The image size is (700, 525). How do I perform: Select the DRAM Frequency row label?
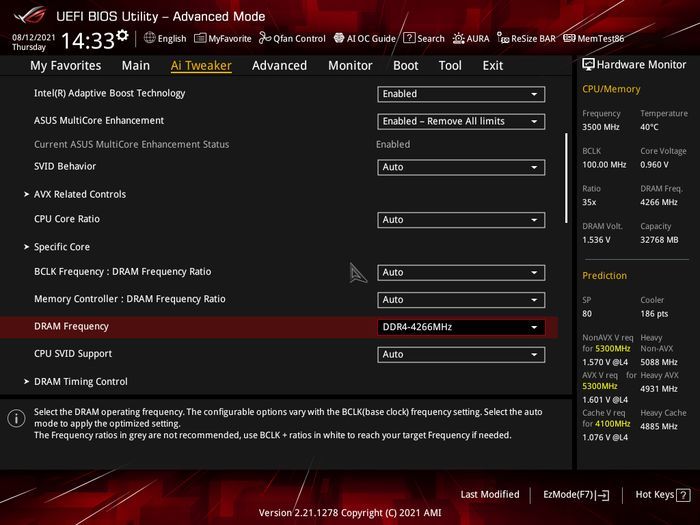point(71,326)
